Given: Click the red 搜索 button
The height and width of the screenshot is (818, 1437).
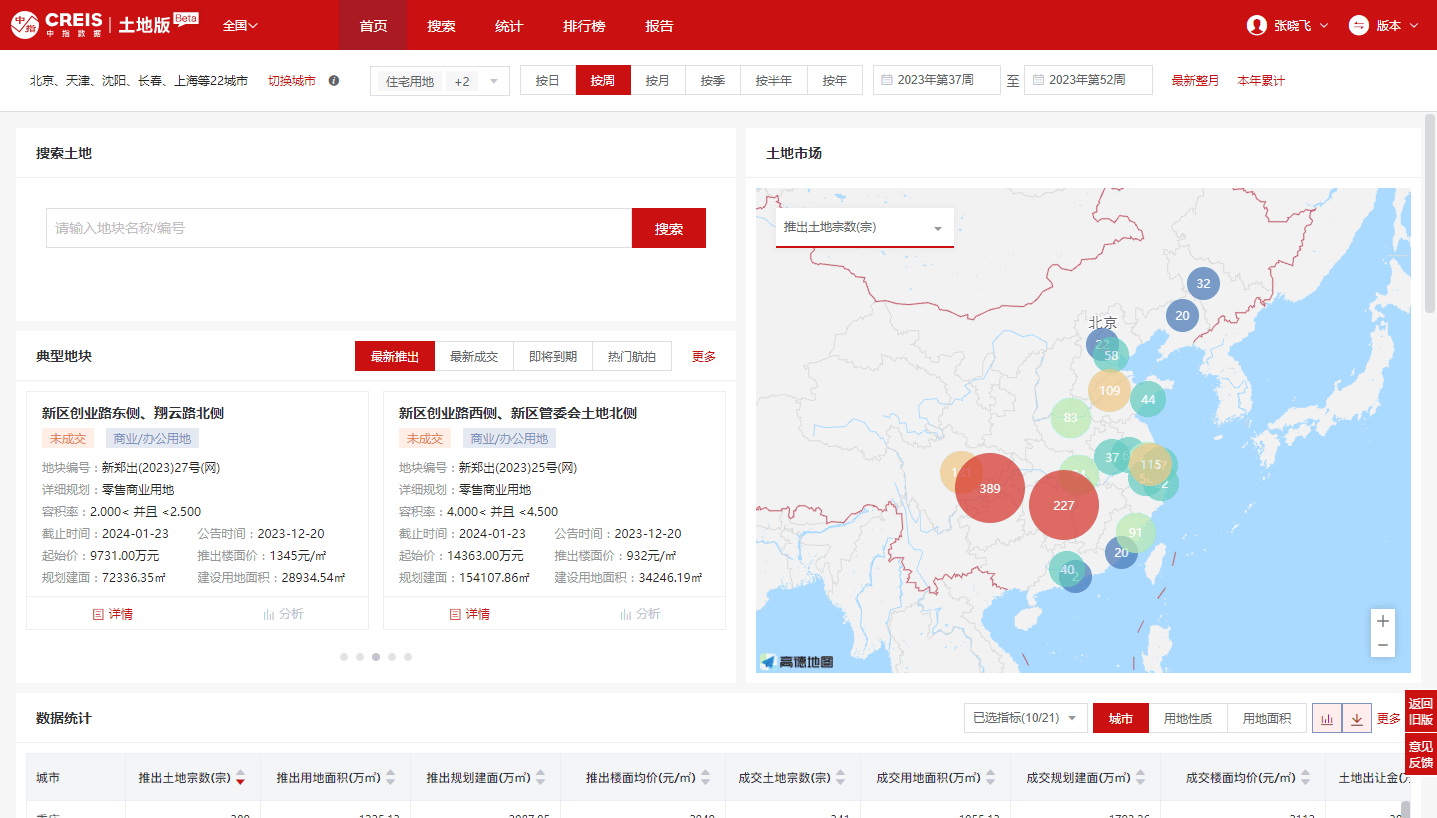Looking at the screenshot, I should pyautogui.click(x=668, y=228).
